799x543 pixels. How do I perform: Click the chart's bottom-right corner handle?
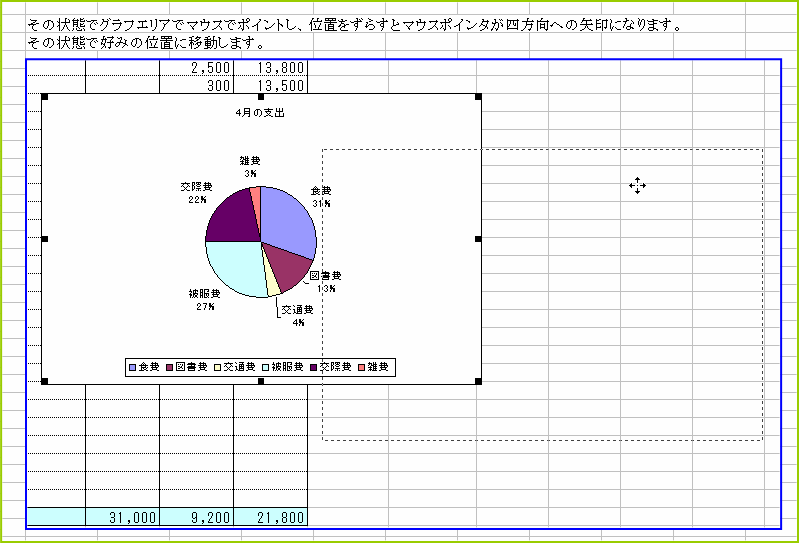478,381
